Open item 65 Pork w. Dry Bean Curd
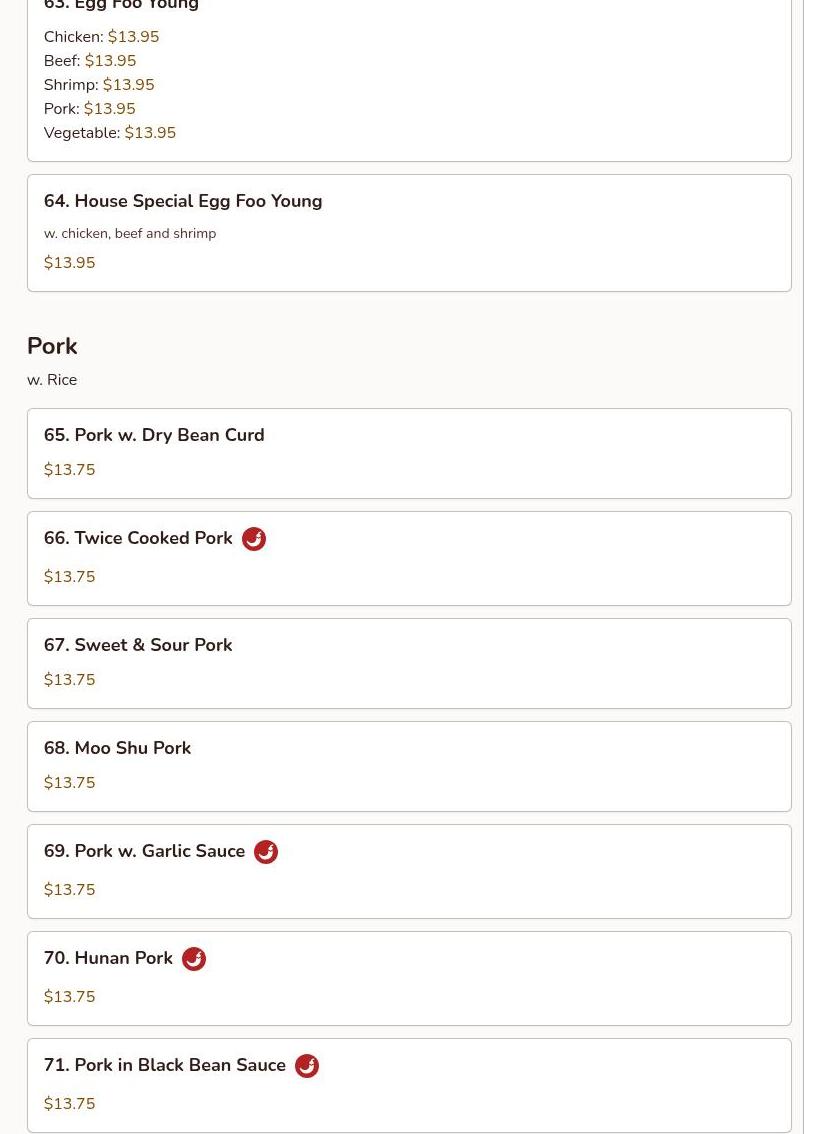824x1134 pixels. 154,435
